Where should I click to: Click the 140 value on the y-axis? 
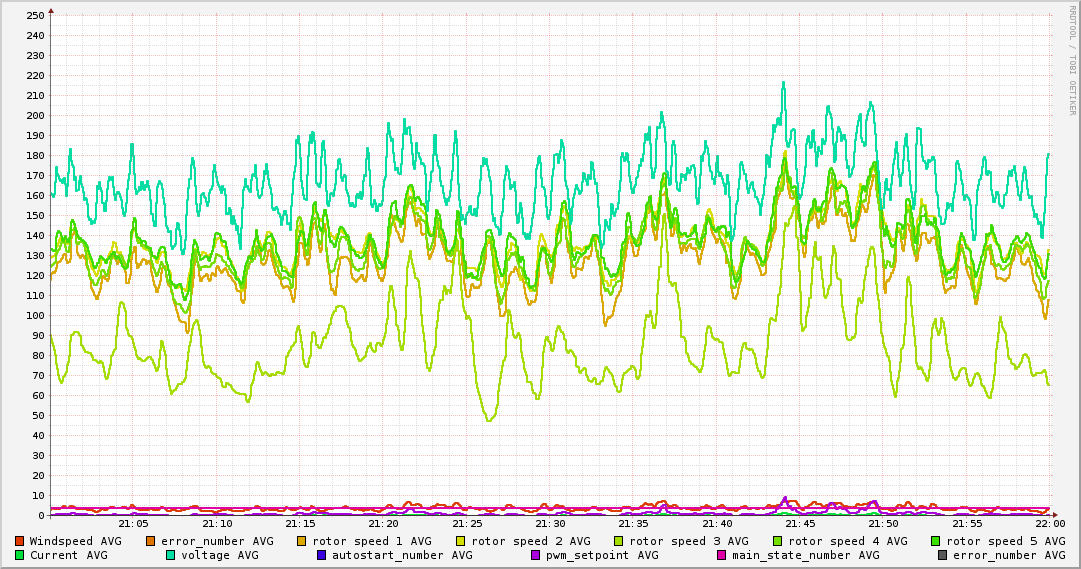tap(35, 236)
